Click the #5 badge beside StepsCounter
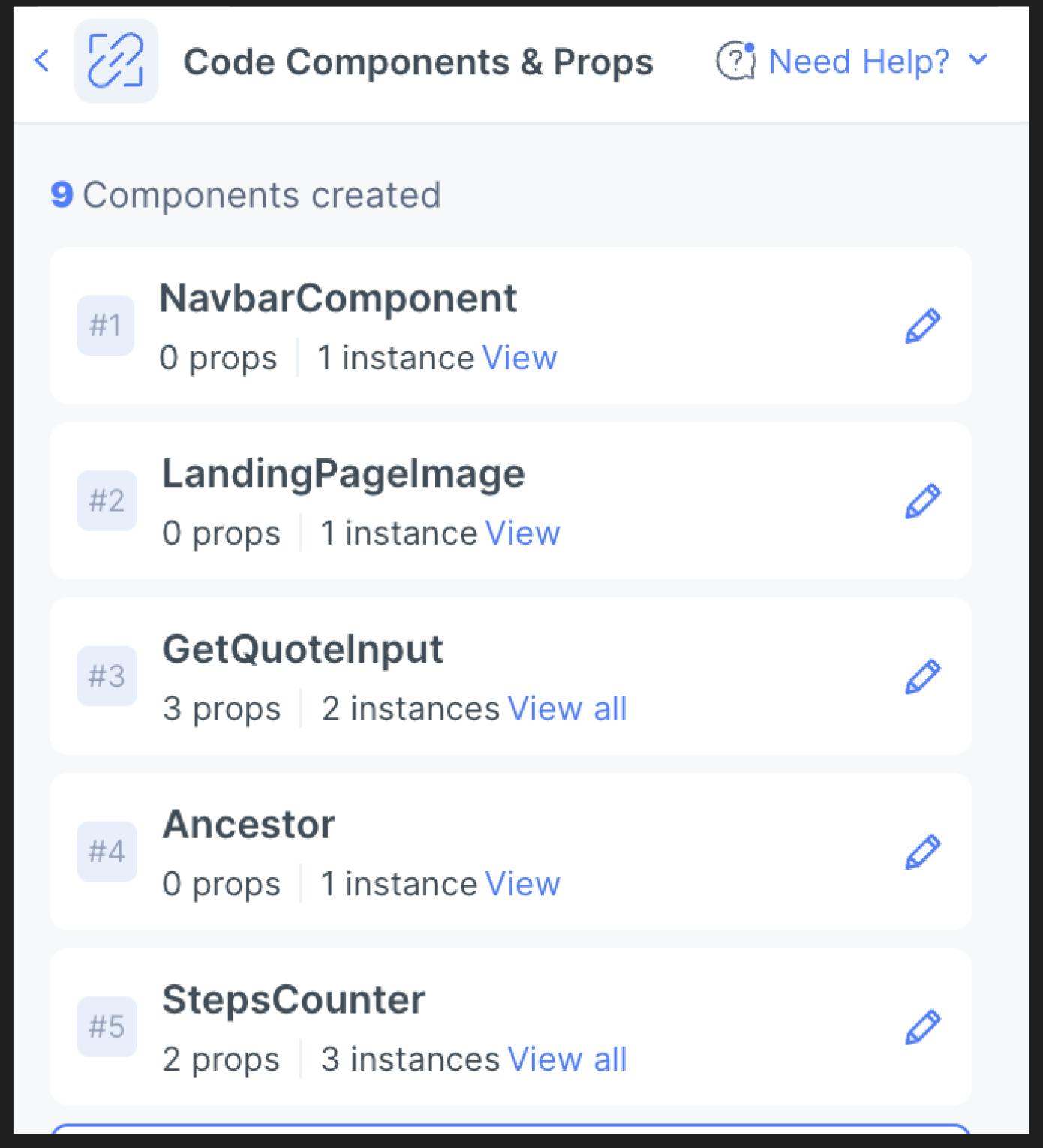 pos(107,1027)
